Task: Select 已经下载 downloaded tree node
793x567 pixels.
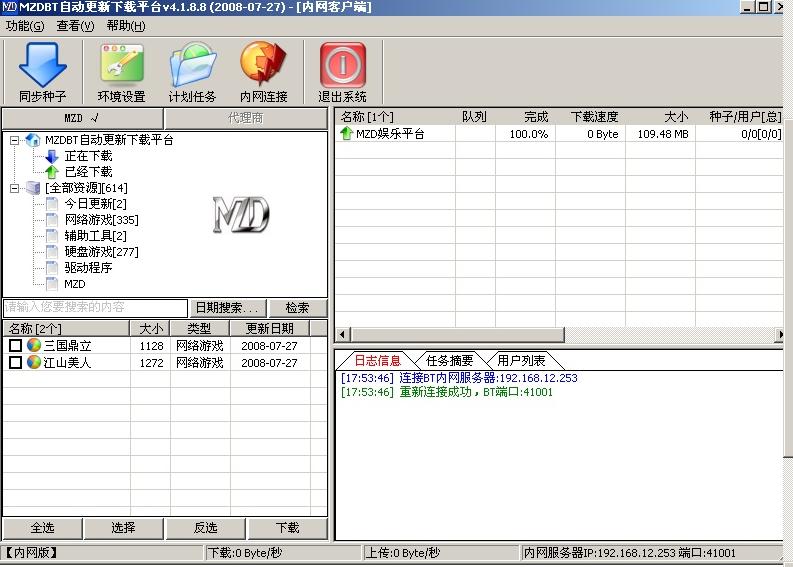Action: [88, 172]
